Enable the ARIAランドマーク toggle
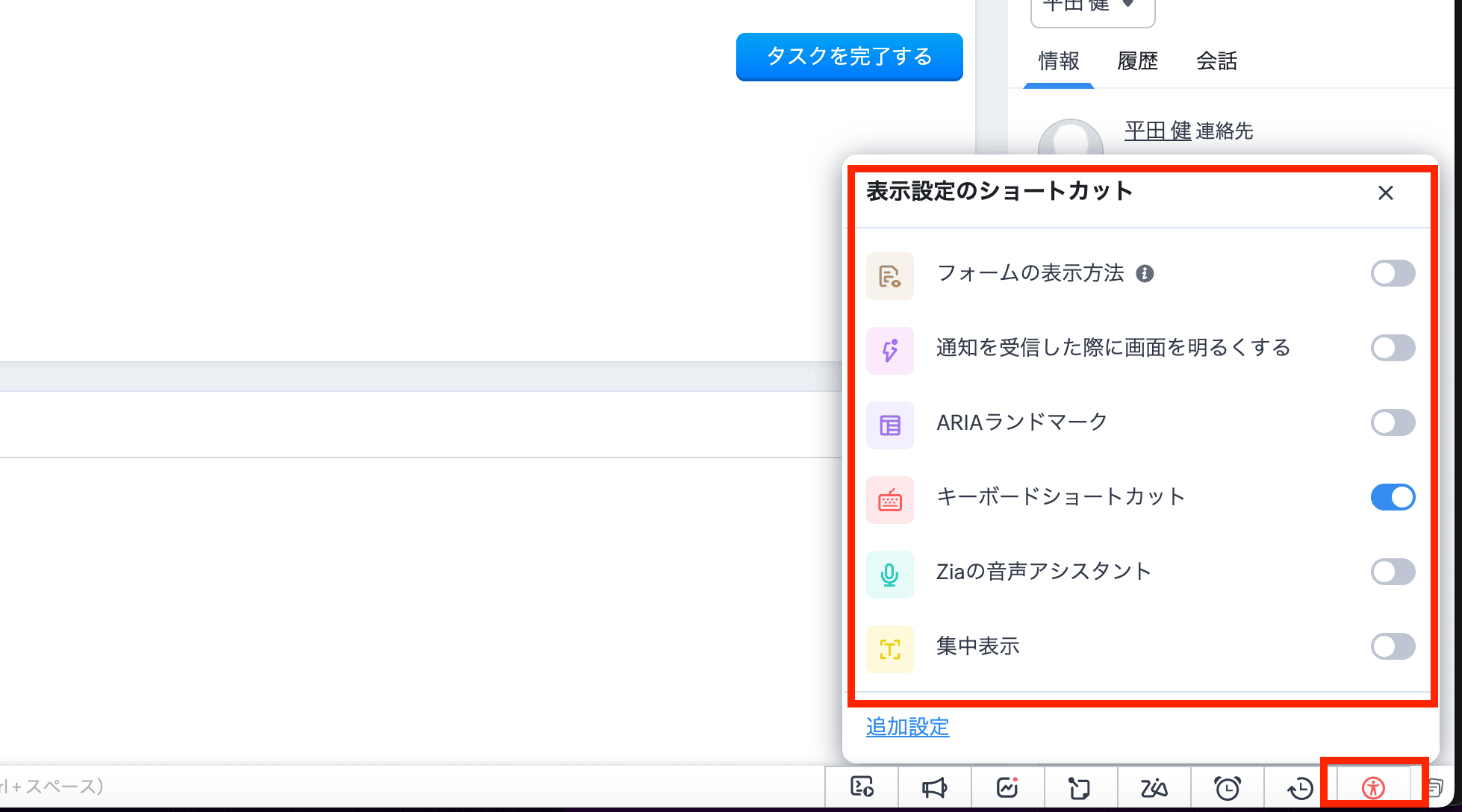The height and width of the screenshot is (812, 1462). click(1393, 422)
